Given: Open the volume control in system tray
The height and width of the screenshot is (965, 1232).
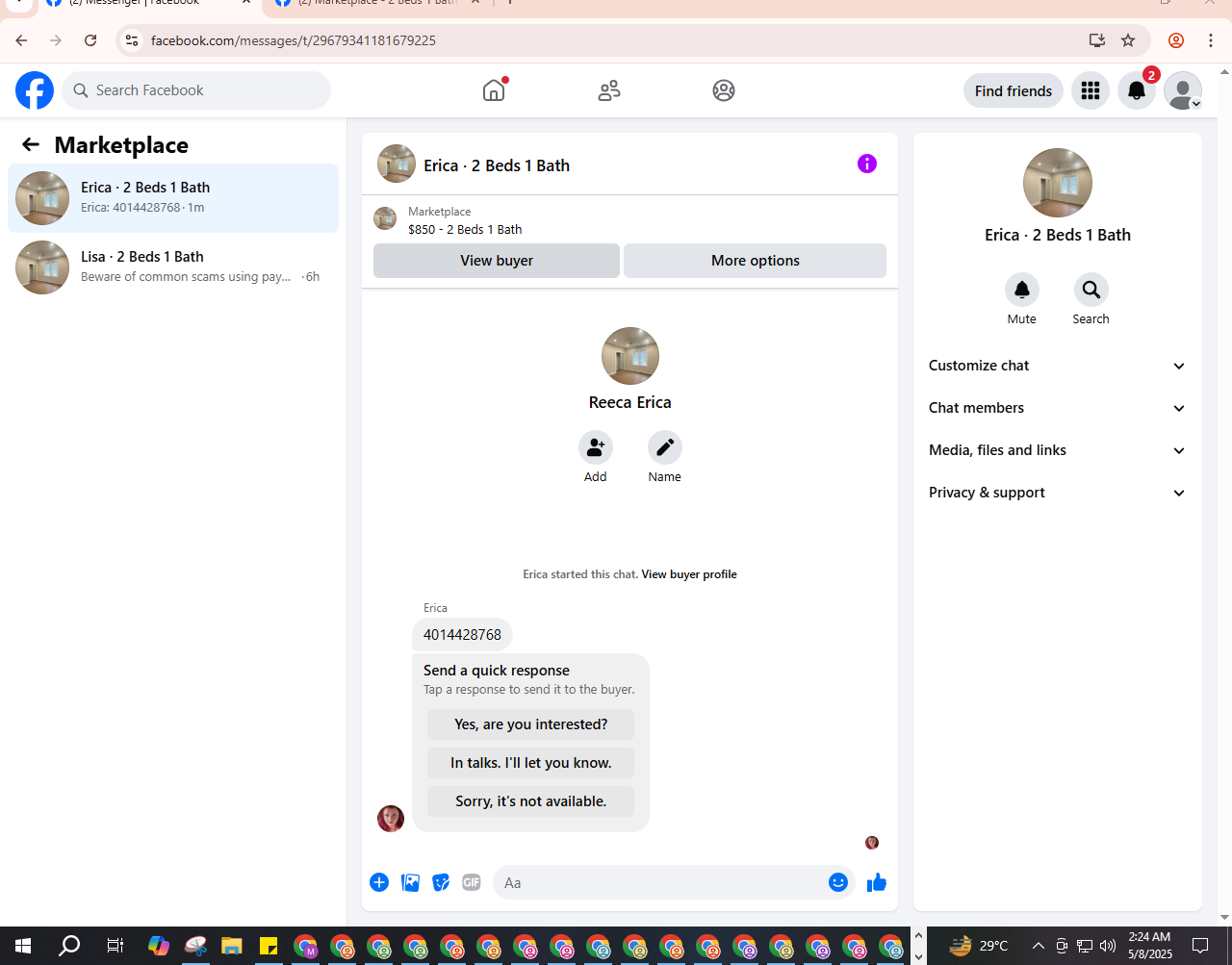Looking at the screenshot, I should click(1108, 946).
